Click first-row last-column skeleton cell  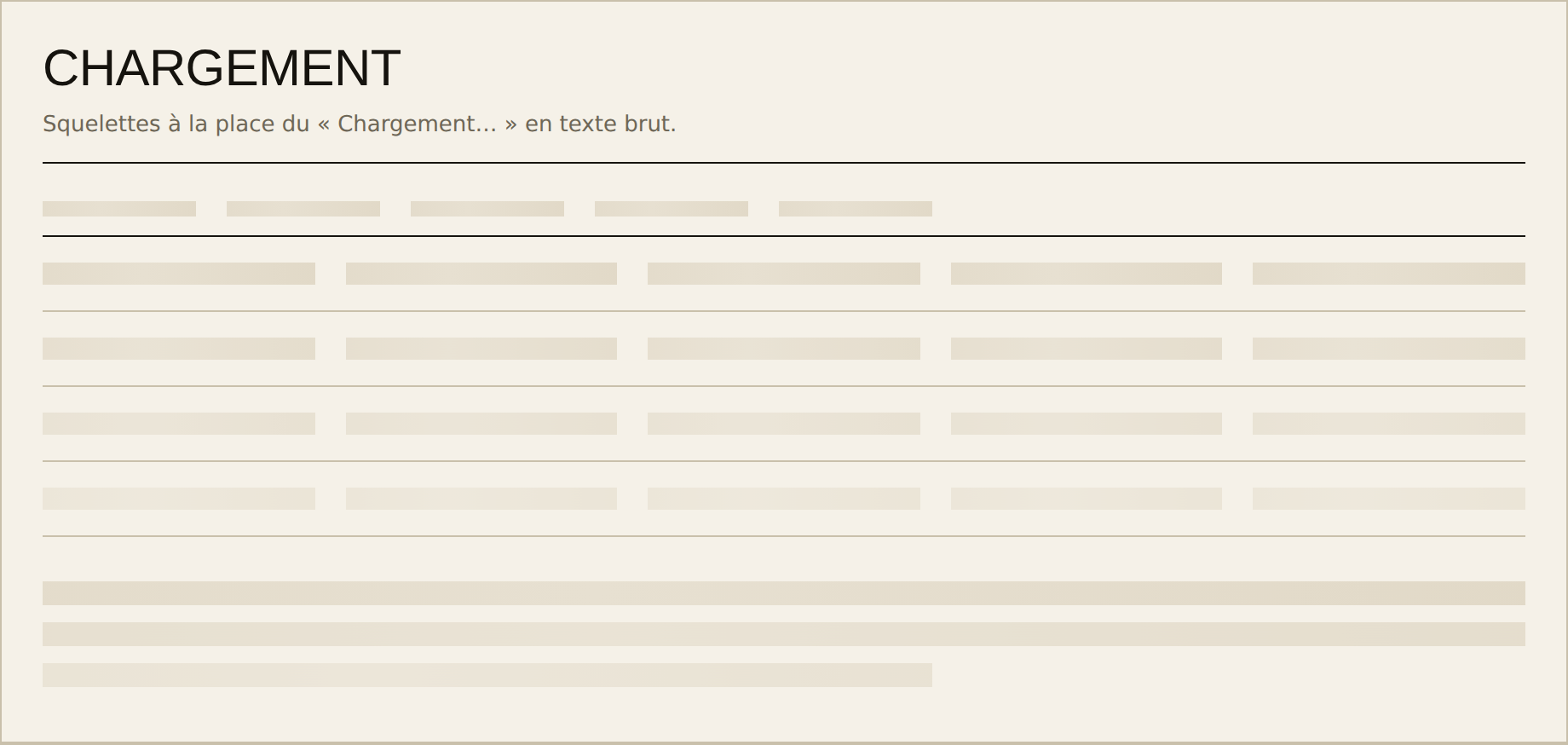click(1389, 274)
